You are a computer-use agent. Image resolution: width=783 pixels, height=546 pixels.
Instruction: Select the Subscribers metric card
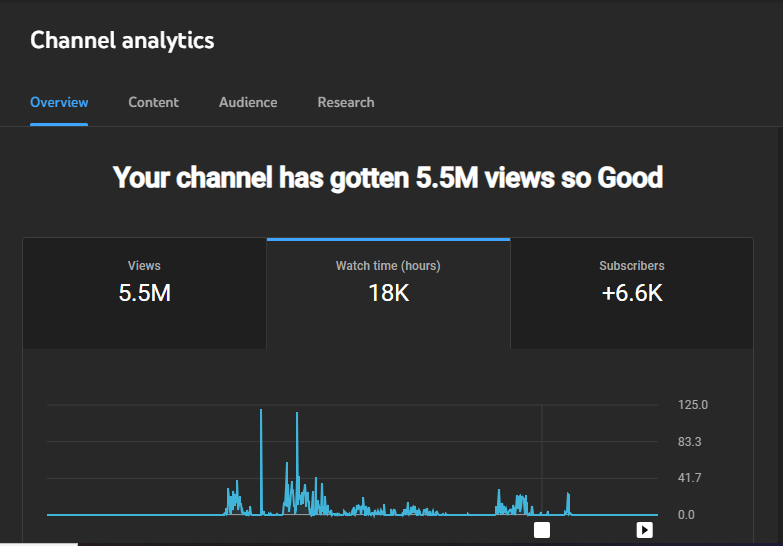(x=632, y=294)
